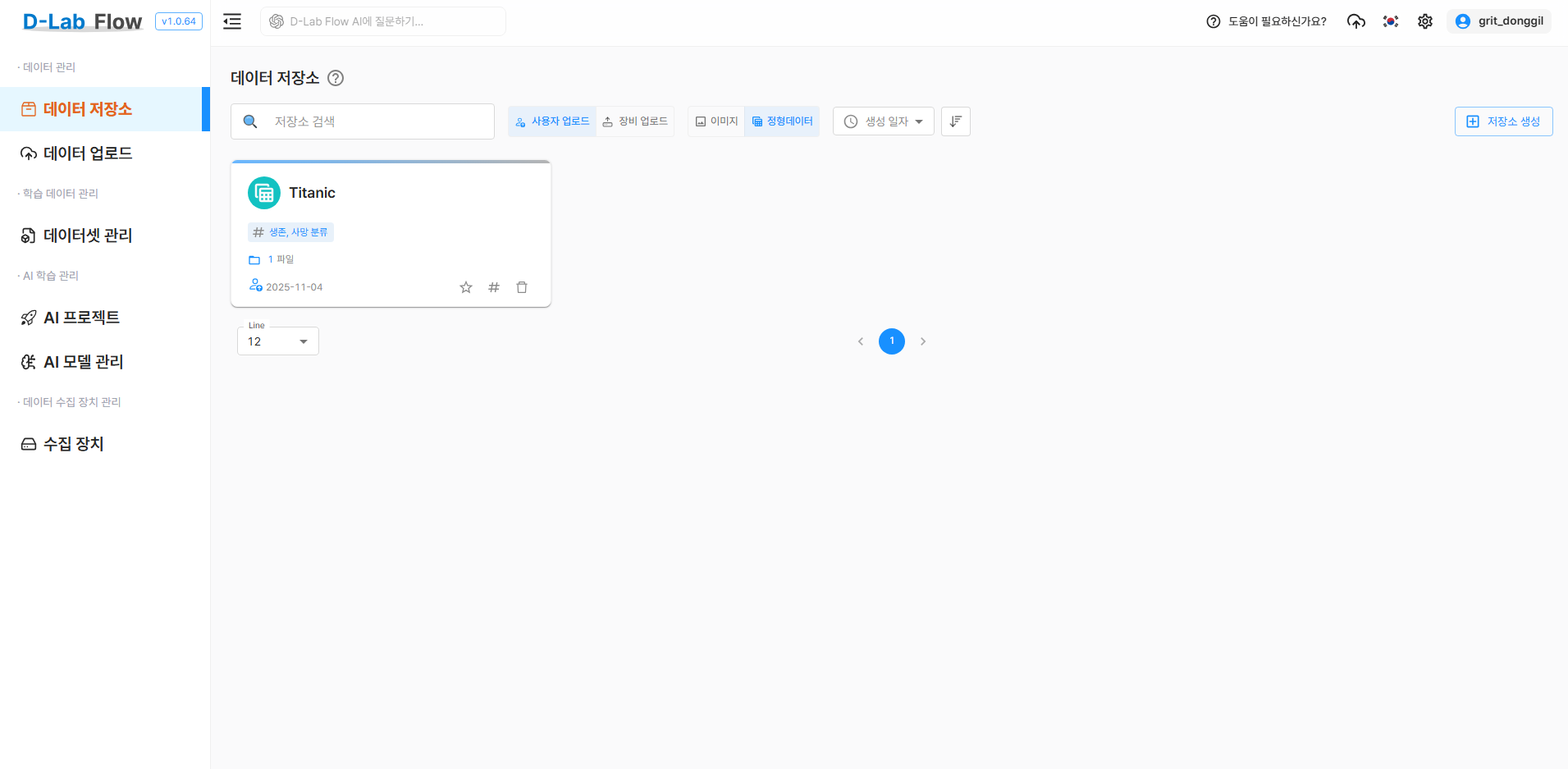Toggle the 사용자 업로드 filter
This screenshot has width=1568, height=769.
[x=552, y=121]
